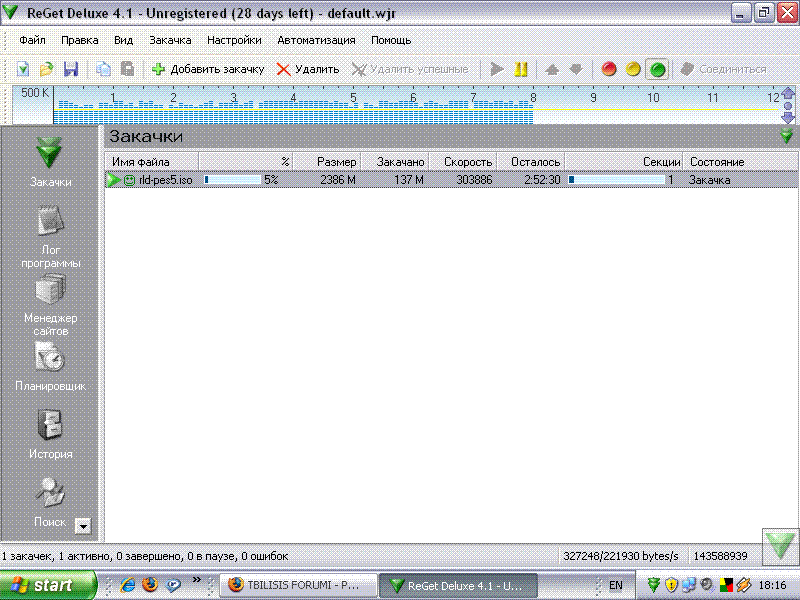800x600 pixels.
Task: Click the status bar bytes/s speed readout
Action: click(620, 556)
